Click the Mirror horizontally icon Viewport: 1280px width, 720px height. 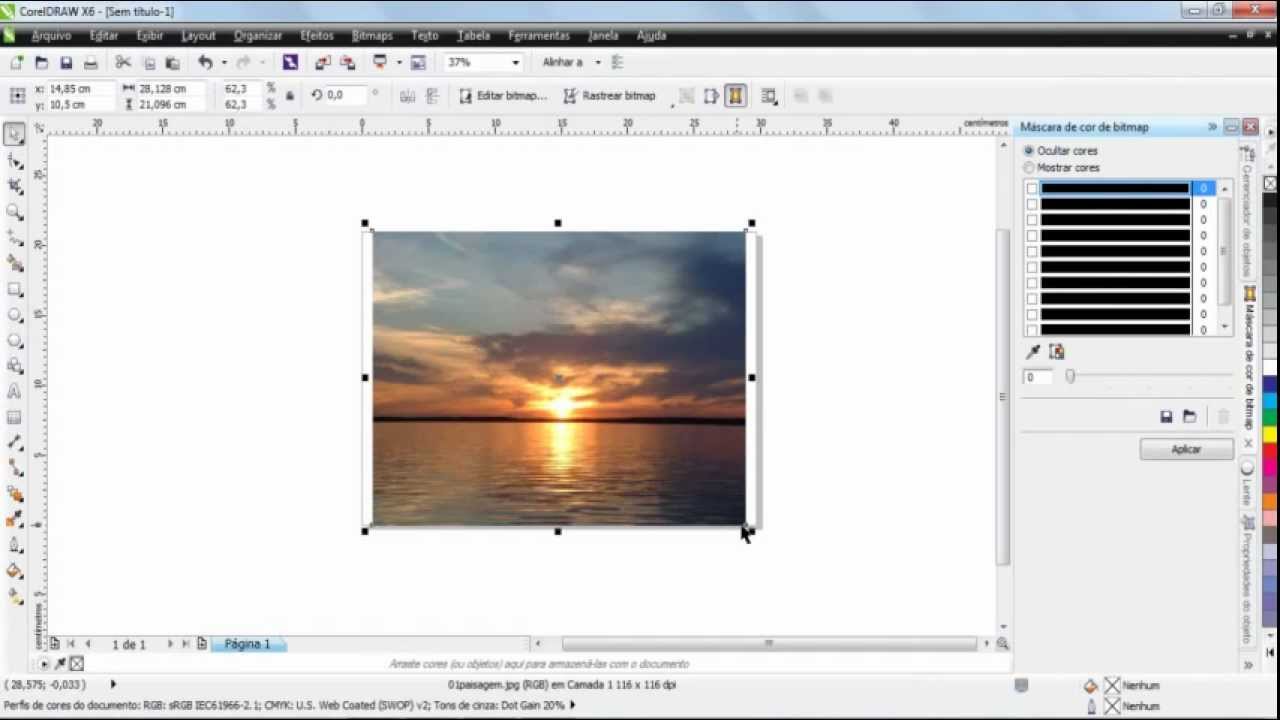408,96
